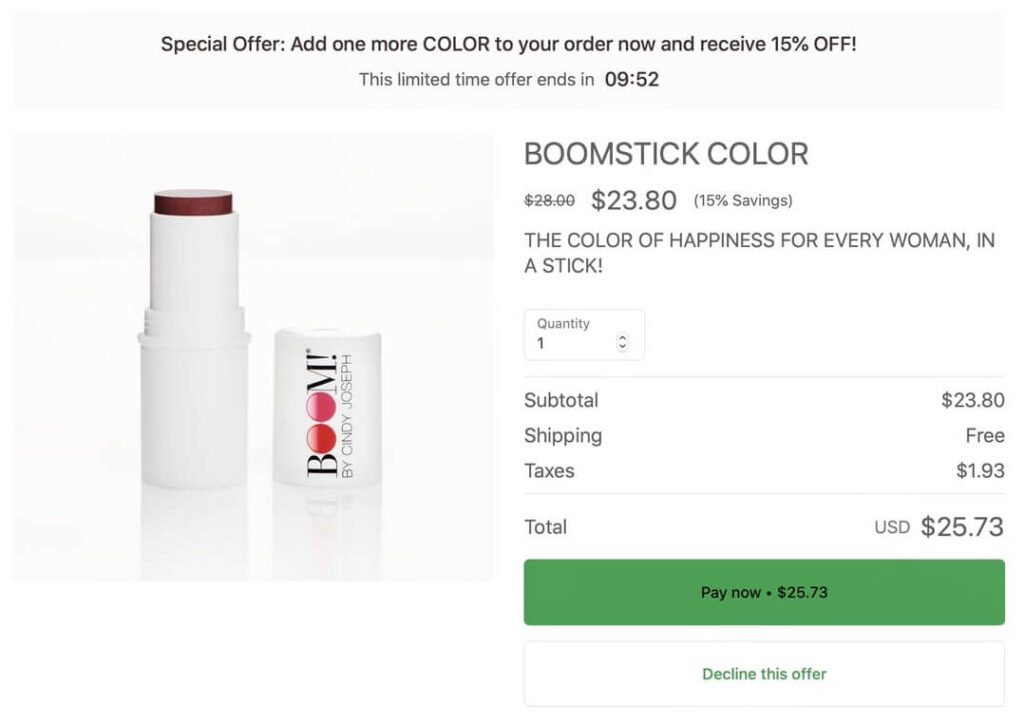Click the crossed-out $28.00 original price
The height and width of the screenshot is (725, 1024).
tap(549, 201)
